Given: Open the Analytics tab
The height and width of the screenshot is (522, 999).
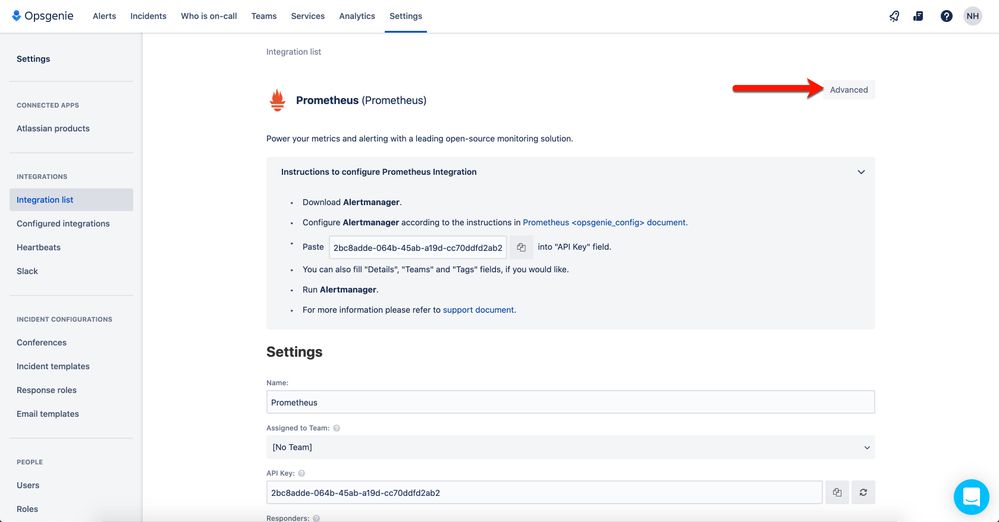Looking at the screenshot, I should (x=357, y=16).
